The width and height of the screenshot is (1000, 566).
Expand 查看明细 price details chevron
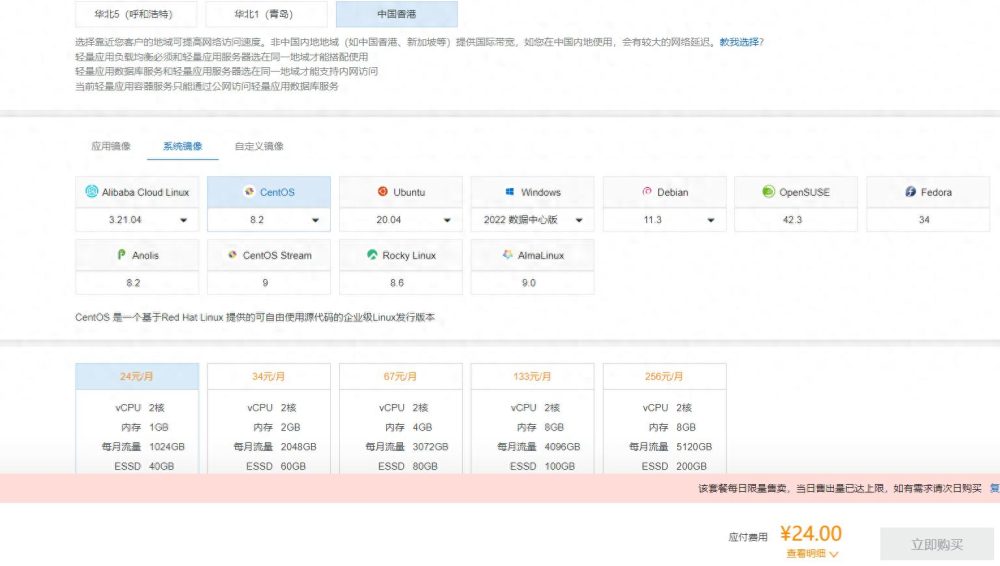(834, 554)
